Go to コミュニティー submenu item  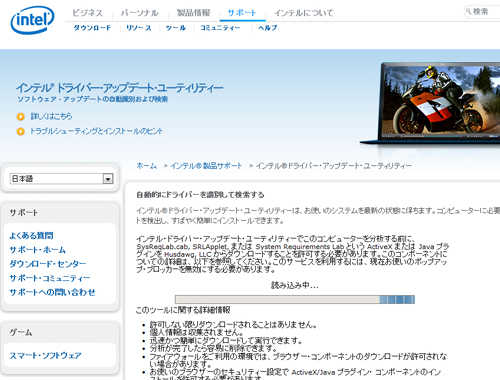[x=220, y=28]
